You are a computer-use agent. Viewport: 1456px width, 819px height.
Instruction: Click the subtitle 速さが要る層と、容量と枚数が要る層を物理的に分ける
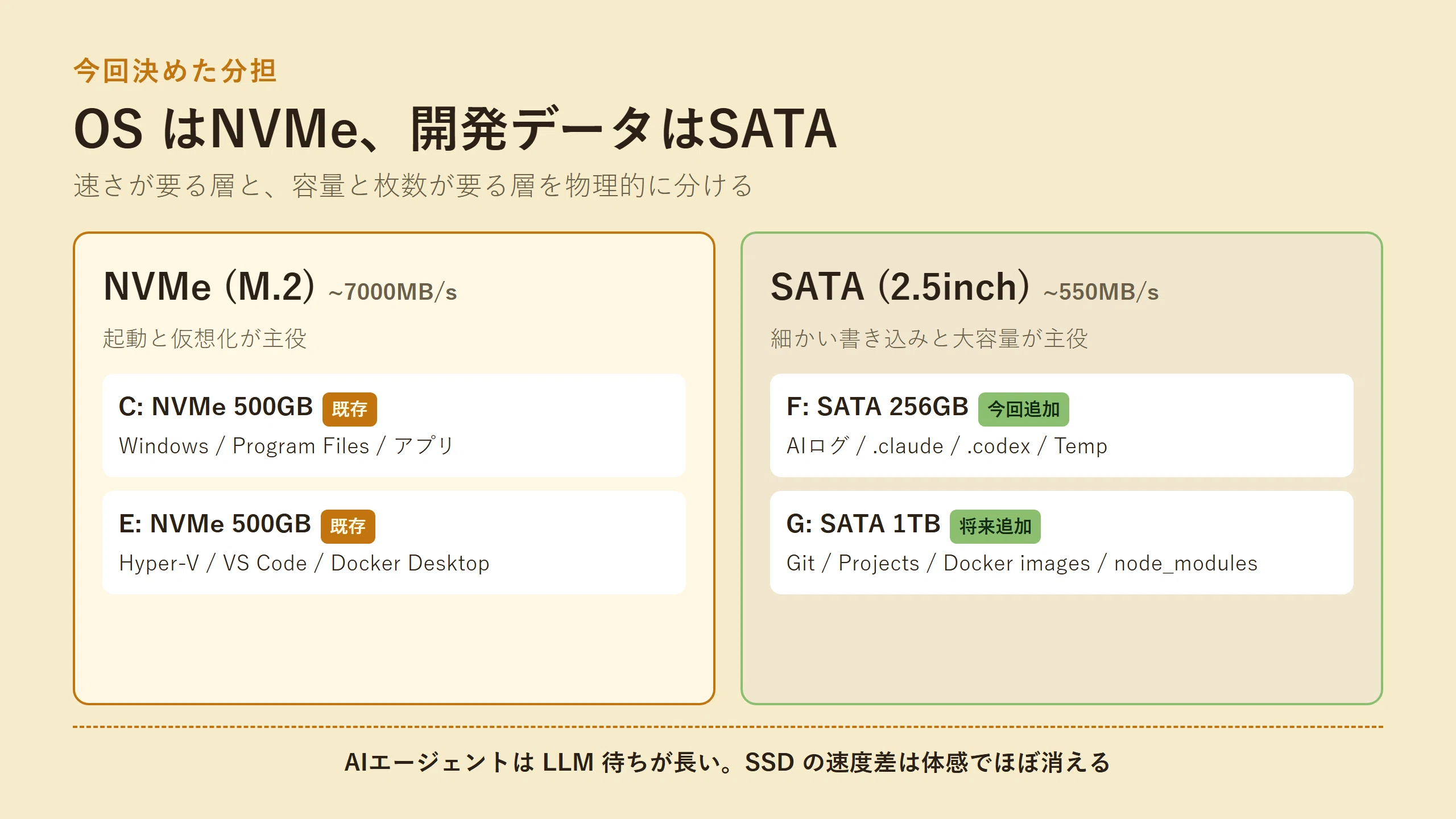coord(413,186)
